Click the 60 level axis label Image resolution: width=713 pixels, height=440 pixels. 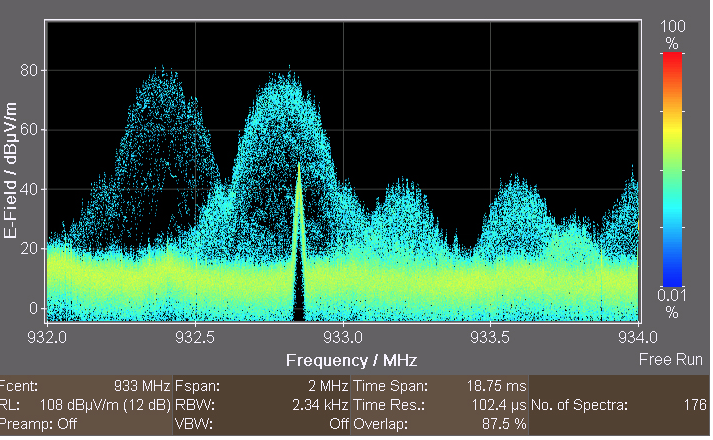29,130
